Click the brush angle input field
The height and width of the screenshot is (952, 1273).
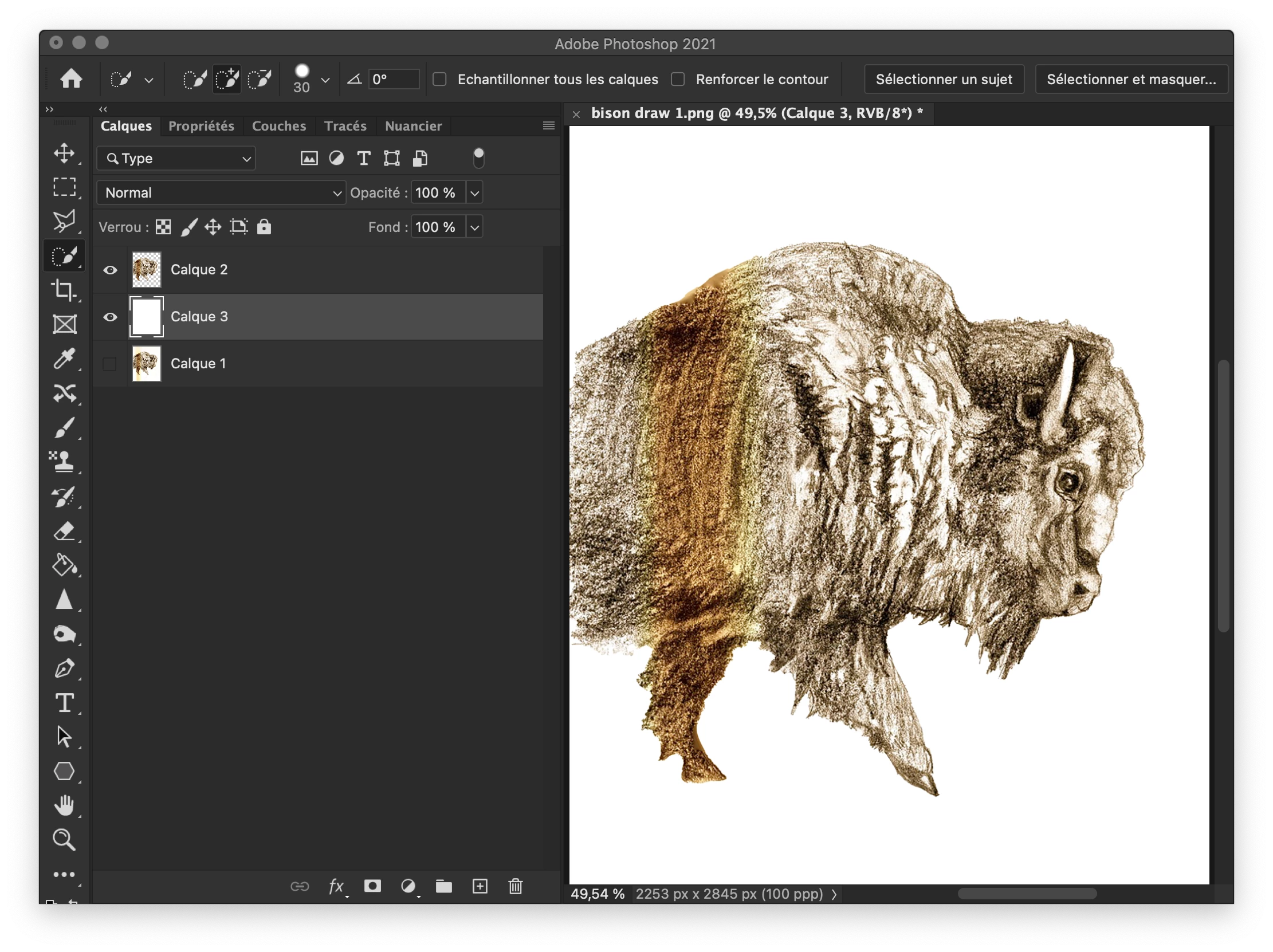pyautogui.click(x=393, y=80)
